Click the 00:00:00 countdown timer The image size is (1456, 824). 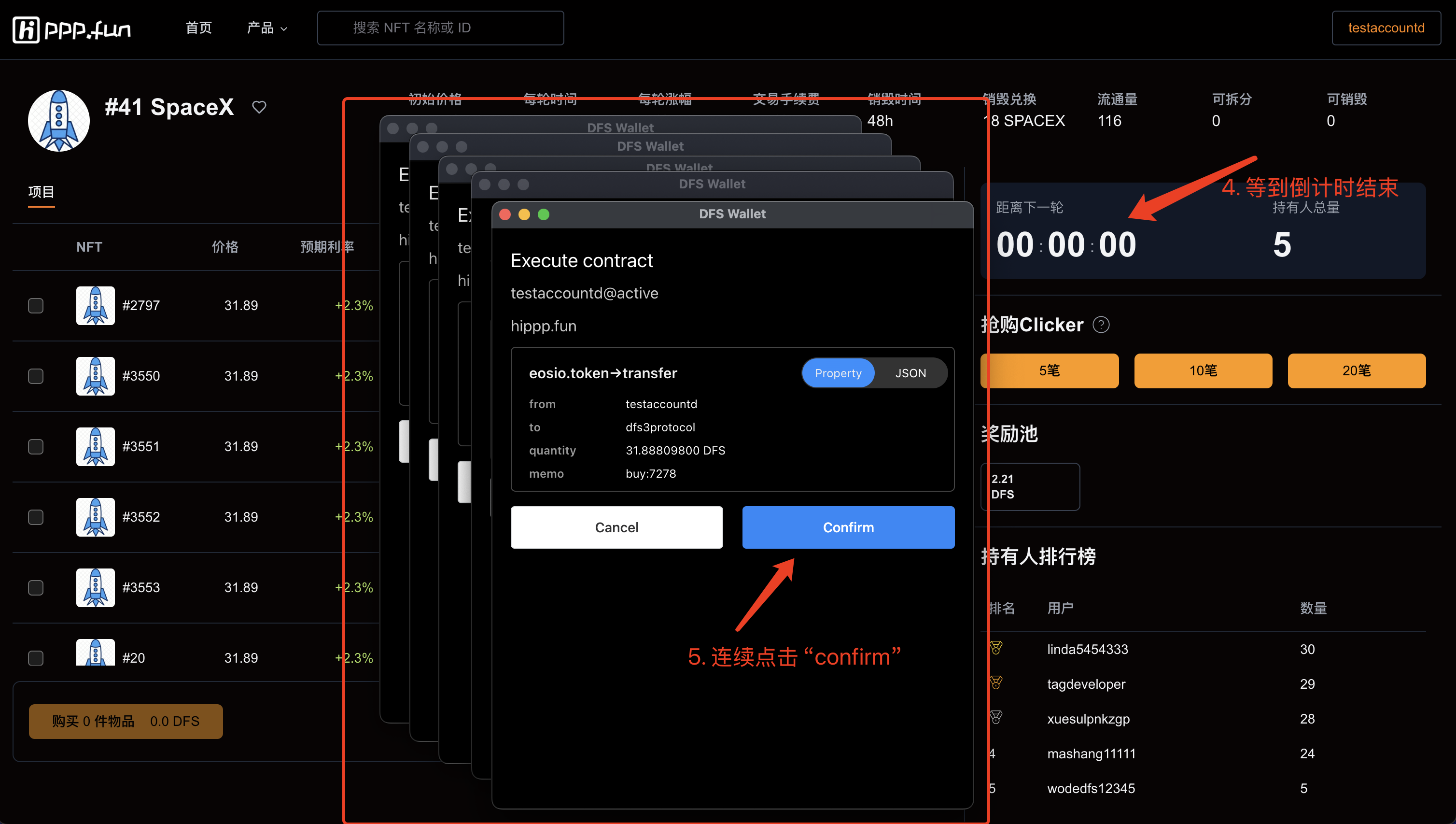pos(1066,245)
